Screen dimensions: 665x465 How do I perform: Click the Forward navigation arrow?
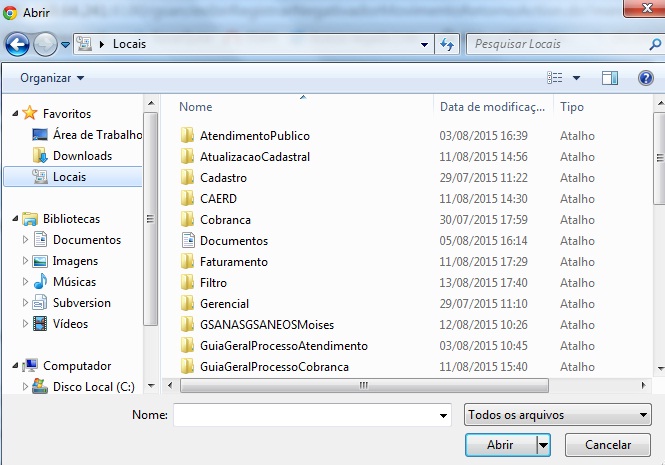tap(45, 44)
